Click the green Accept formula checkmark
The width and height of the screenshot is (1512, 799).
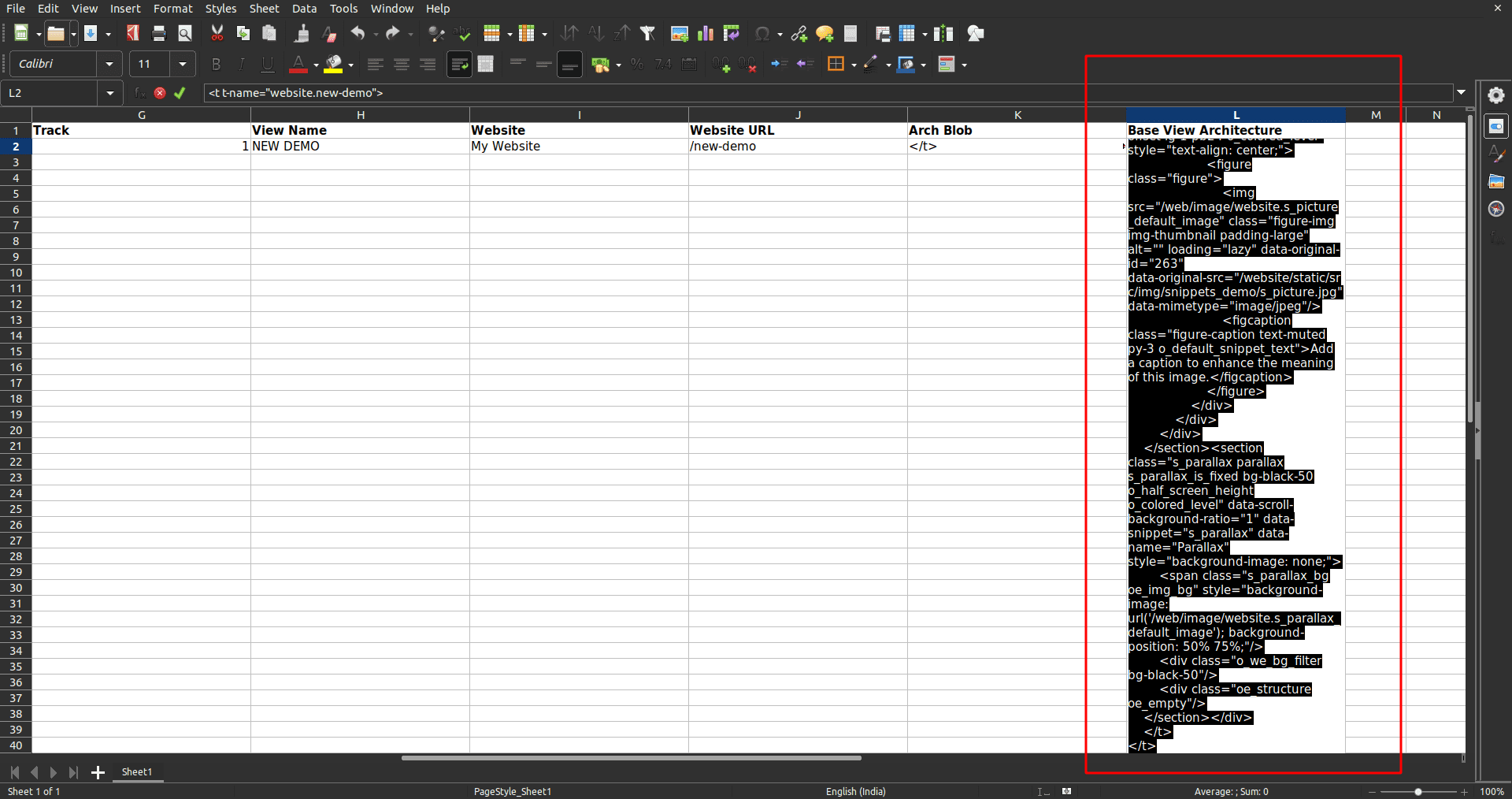(180, 93)
